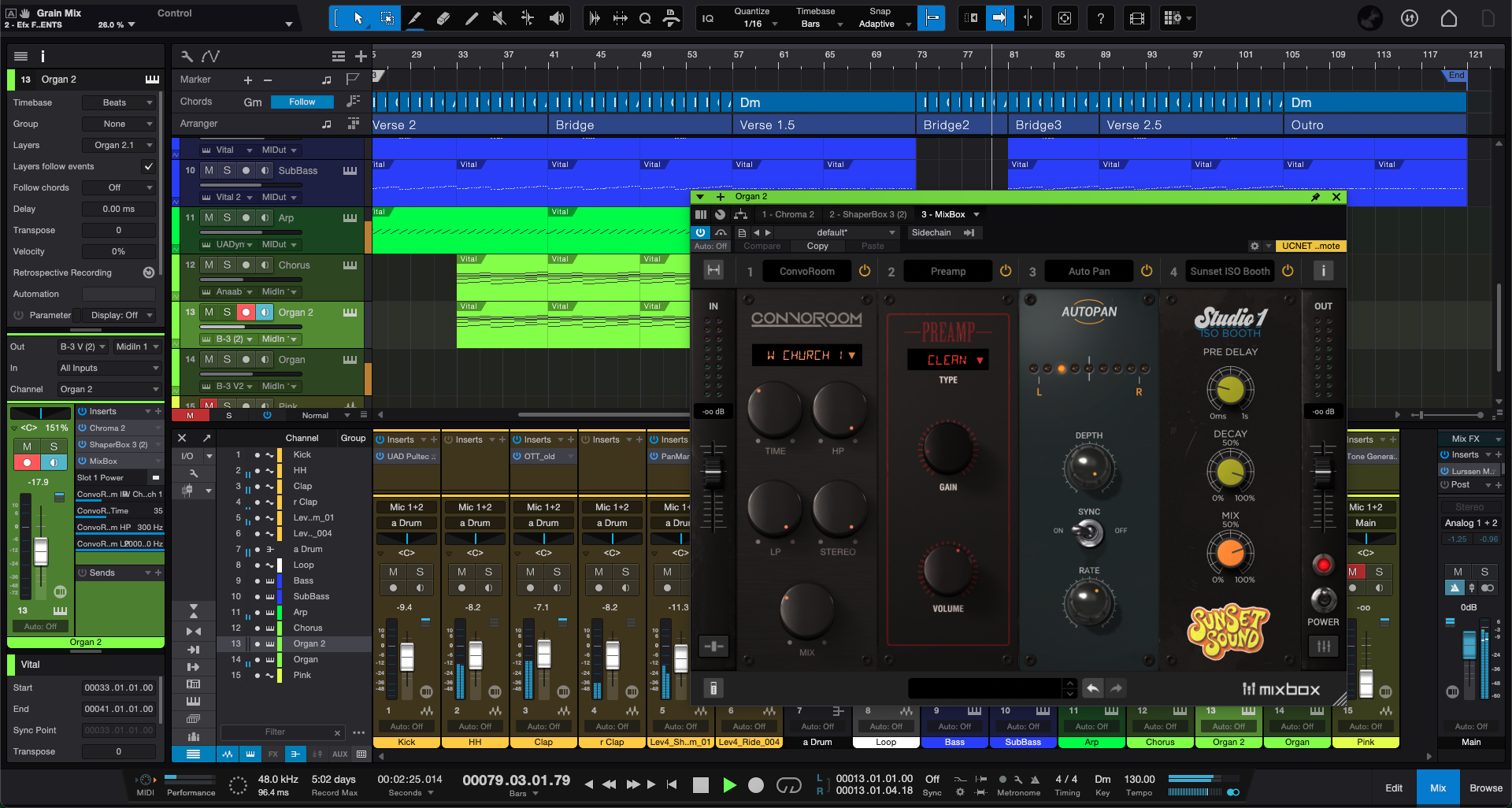Click MixBox input level fader

[713, 473]
